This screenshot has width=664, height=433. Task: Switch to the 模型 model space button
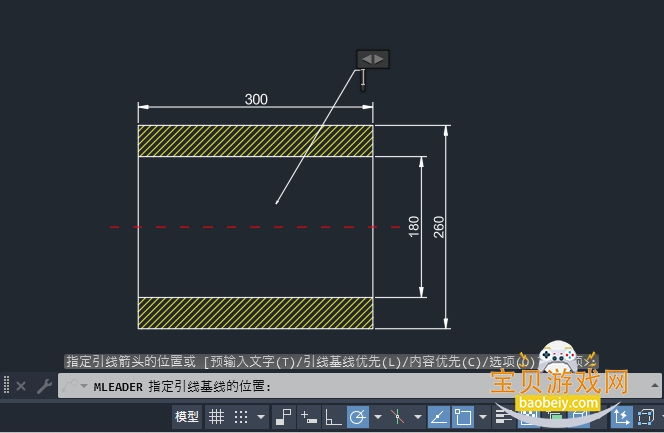click(x=187, y=417)
